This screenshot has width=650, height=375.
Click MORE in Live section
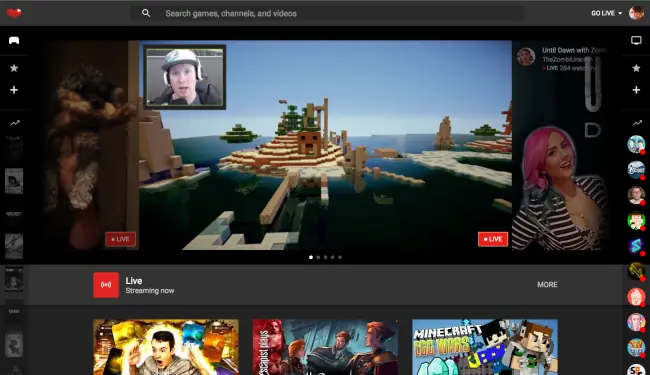coord(547,285)
